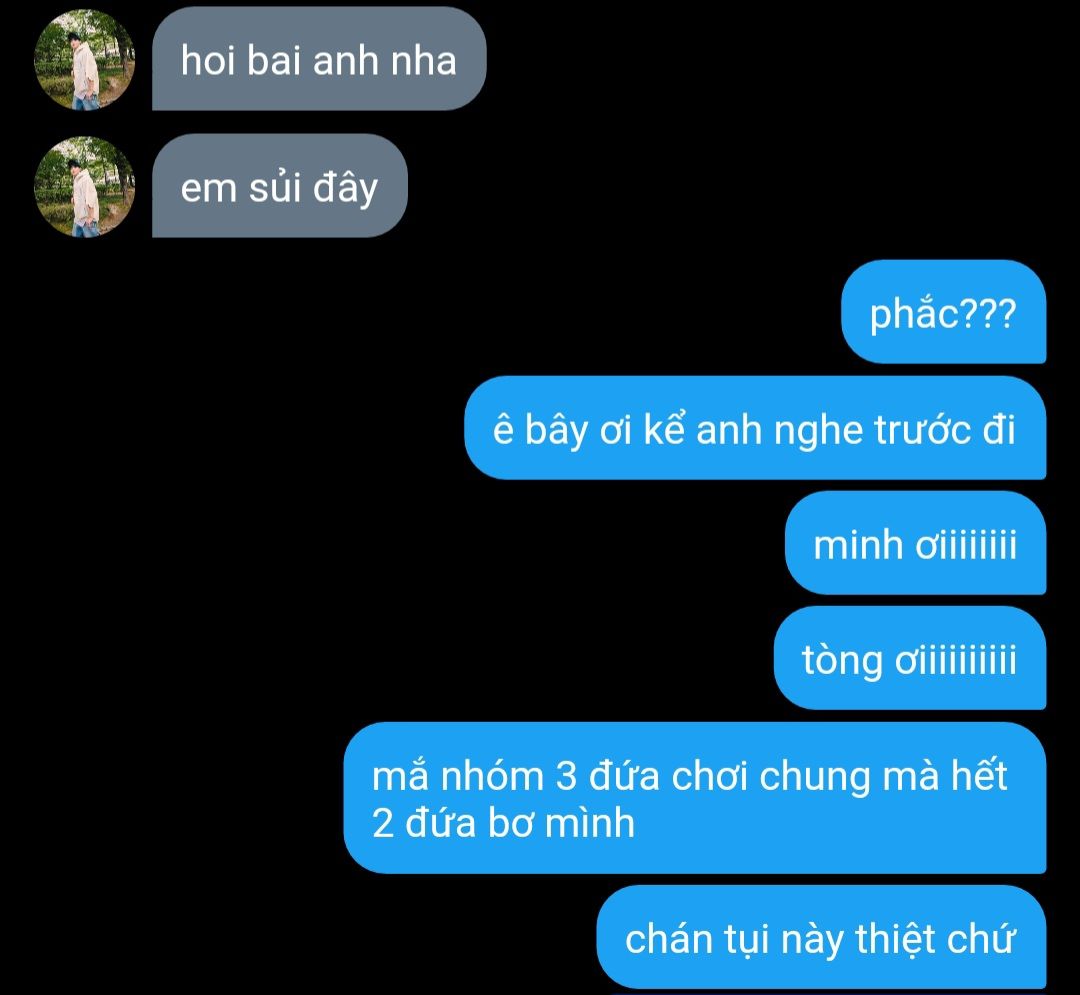
Task: Select the gray "hoi bai anh nha" message
Action: [320, 59]
